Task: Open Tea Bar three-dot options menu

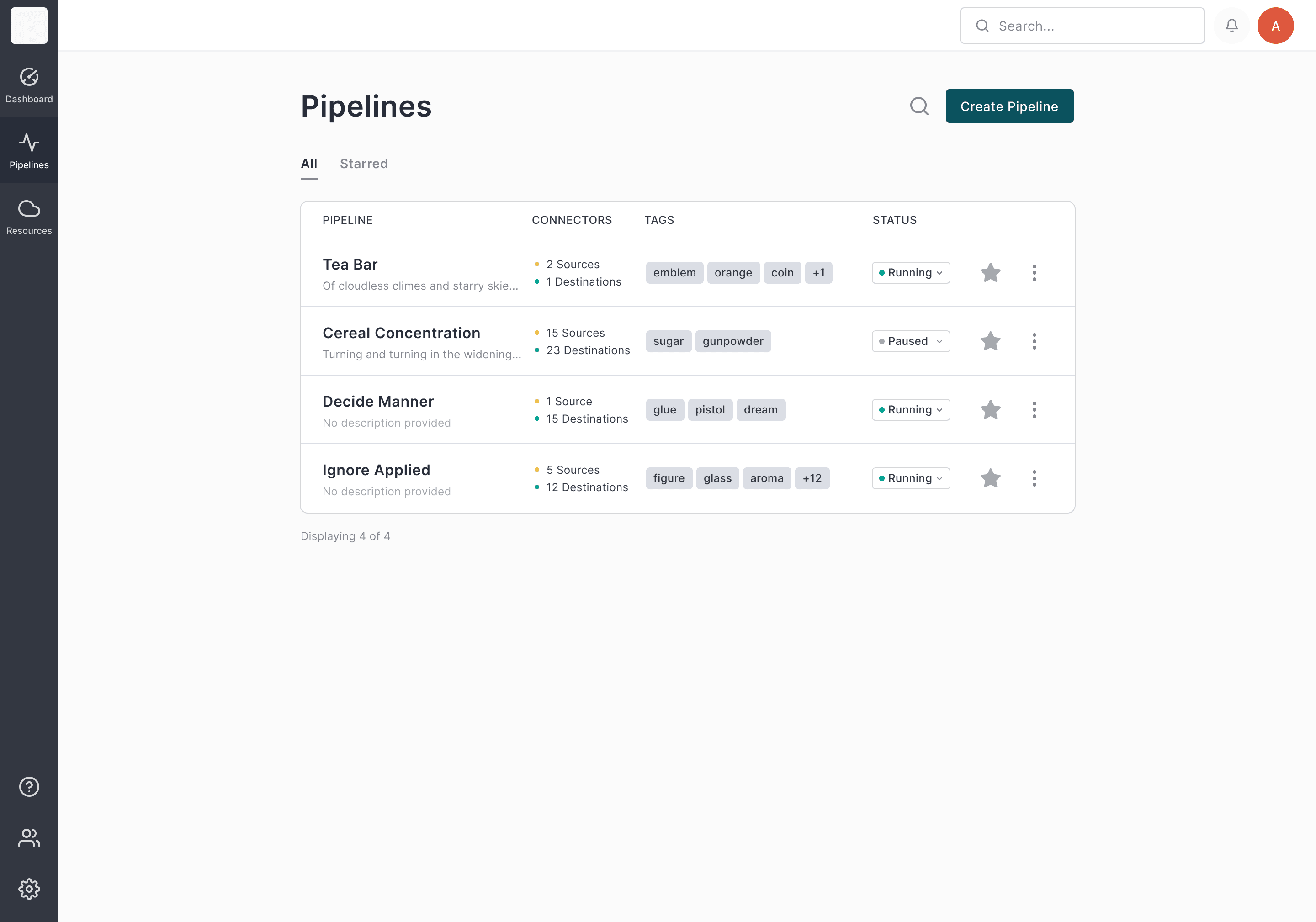Action: pos(1034,273)
